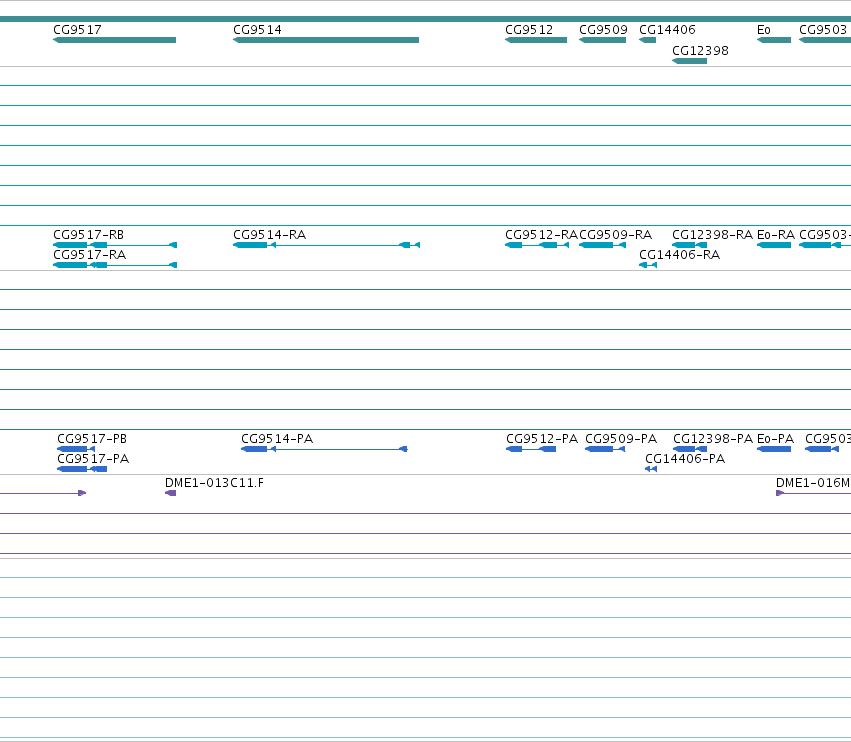Select the CG9517-RB transcript
Screen dimensions: 851x742
pyautogui.click(x=115, y=245)
